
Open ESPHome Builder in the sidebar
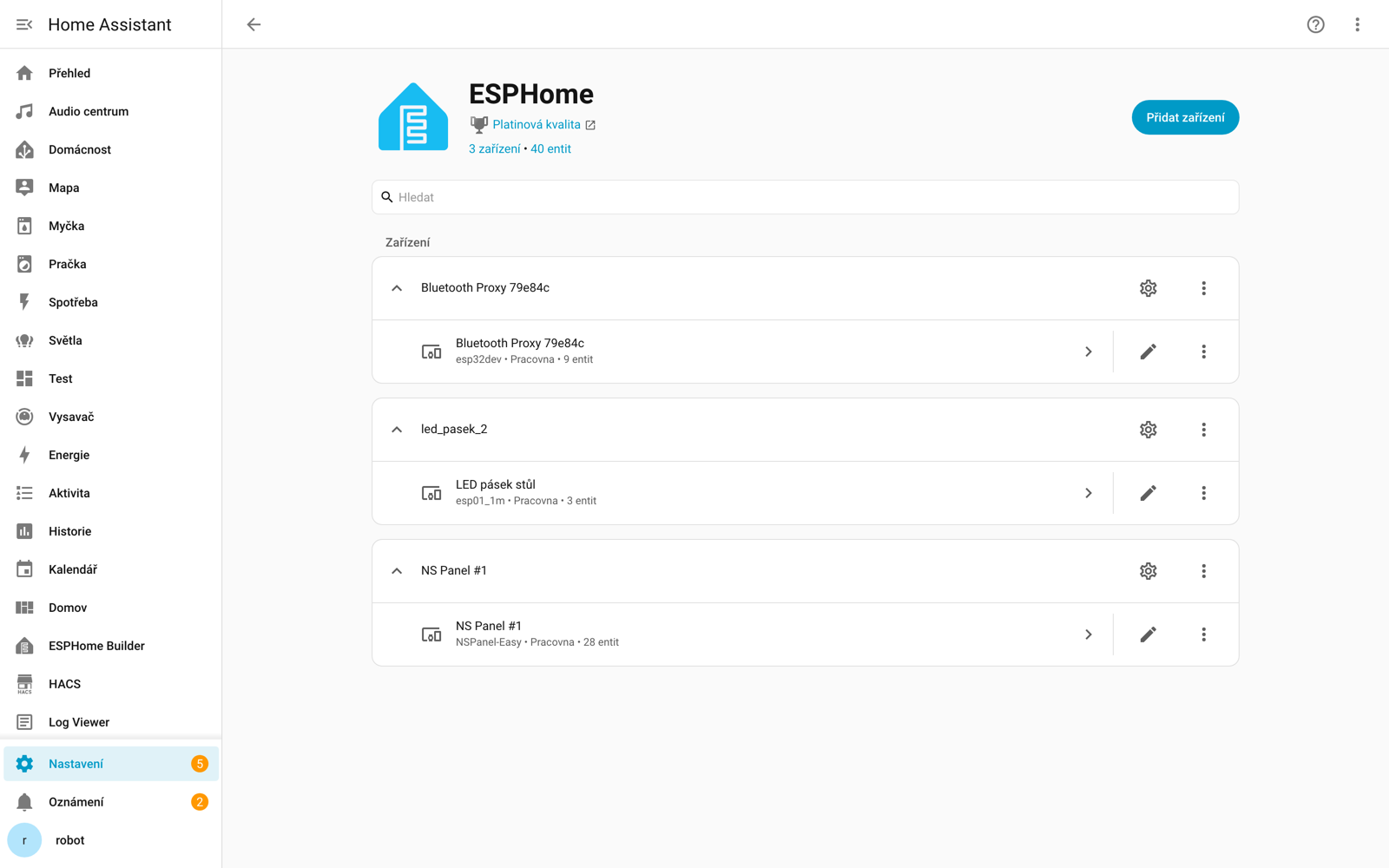pyautogui.click(x=111, y=646)
